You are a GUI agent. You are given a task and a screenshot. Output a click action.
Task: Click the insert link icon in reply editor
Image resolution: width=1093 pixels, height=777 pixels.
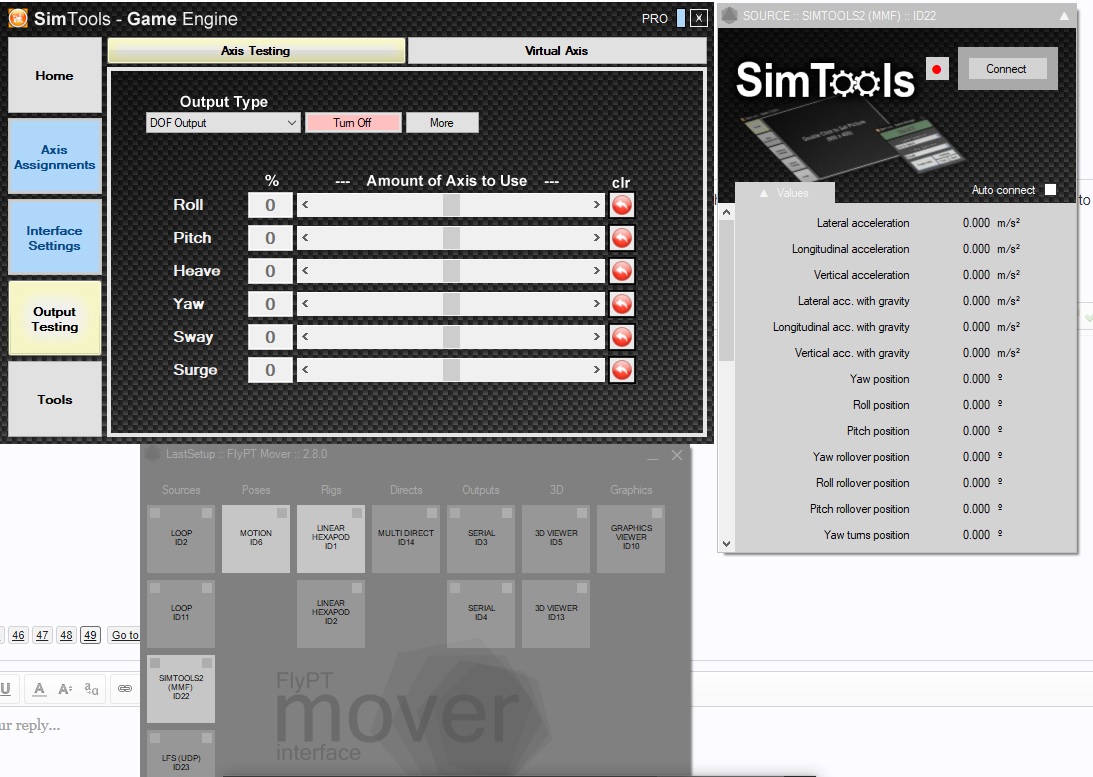pyautogui.click(x=125, y=688)
